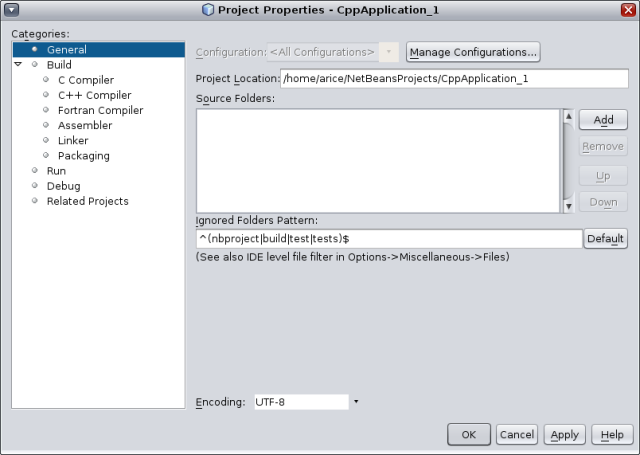Screen dimensions: 640x455
Task: Open the Assembler category
Action: point(85,125)
